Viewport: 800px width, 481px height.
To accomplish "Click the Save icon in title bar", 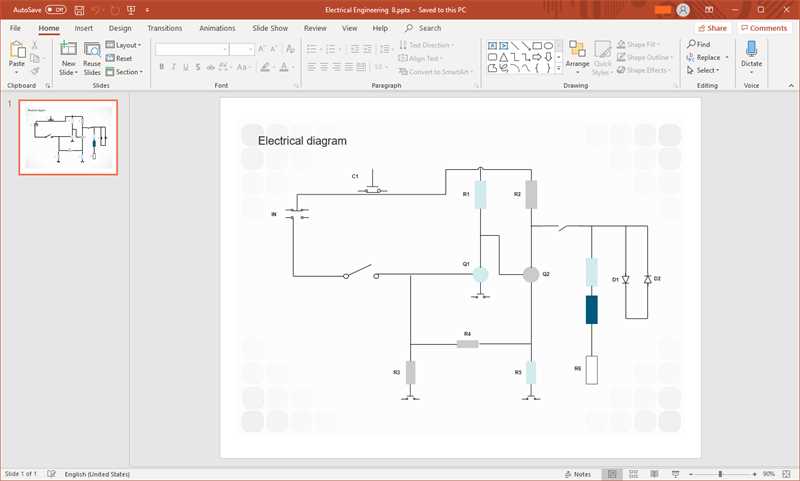I will pos(79,10).
